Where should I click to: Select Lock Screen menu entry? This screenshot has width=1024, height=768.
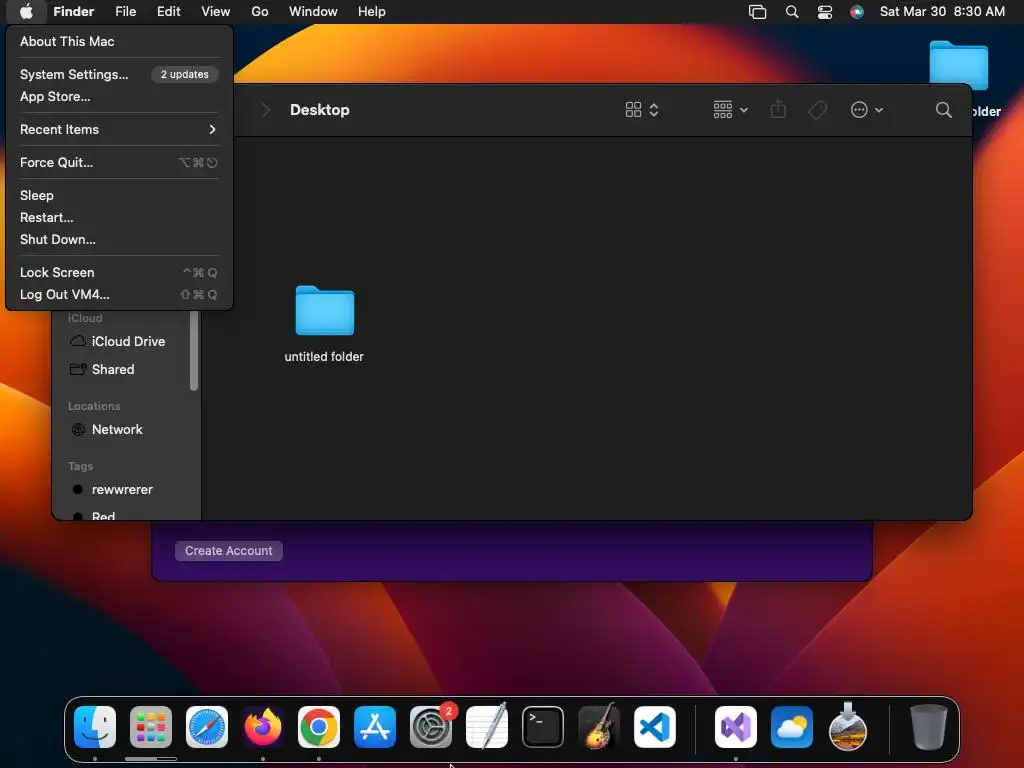pyautogui.click(x=119, y=272)
